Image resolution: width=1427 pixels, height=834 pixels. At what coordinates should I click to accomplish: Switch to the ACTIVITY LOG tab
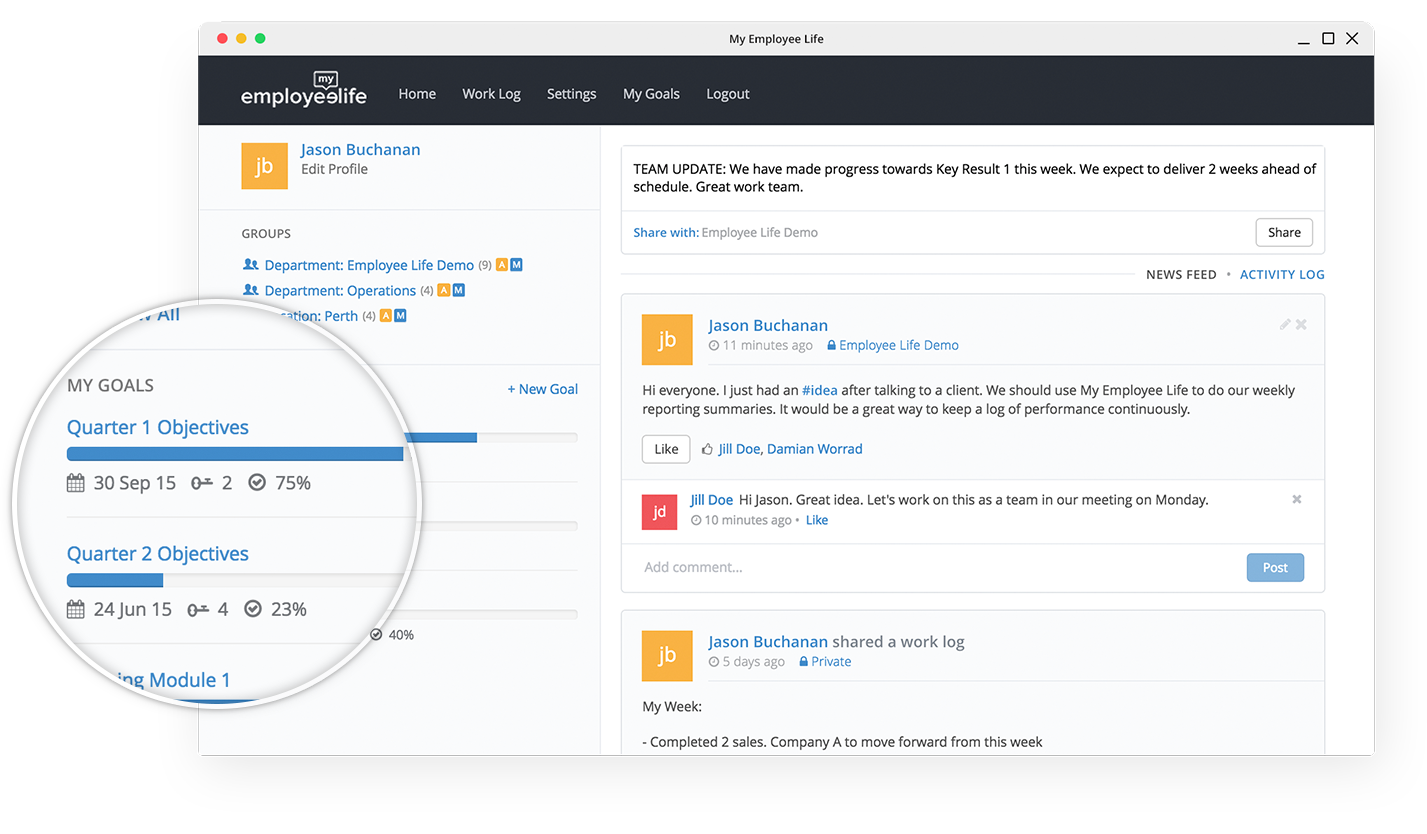point(1282,274)
